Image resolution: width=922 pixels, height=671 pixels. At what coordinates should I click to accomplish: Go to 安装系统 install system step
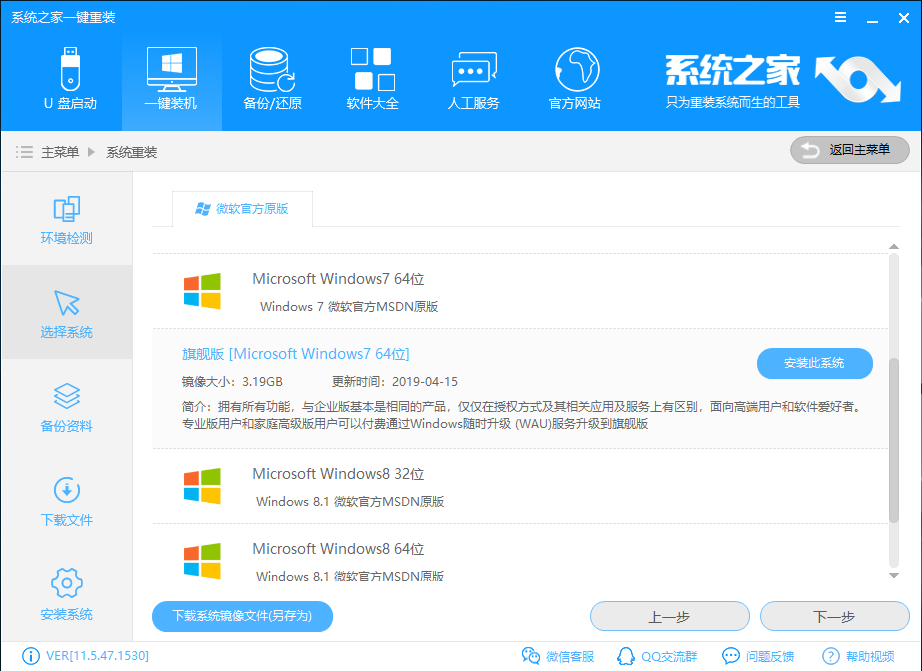[x=66, y=595]
